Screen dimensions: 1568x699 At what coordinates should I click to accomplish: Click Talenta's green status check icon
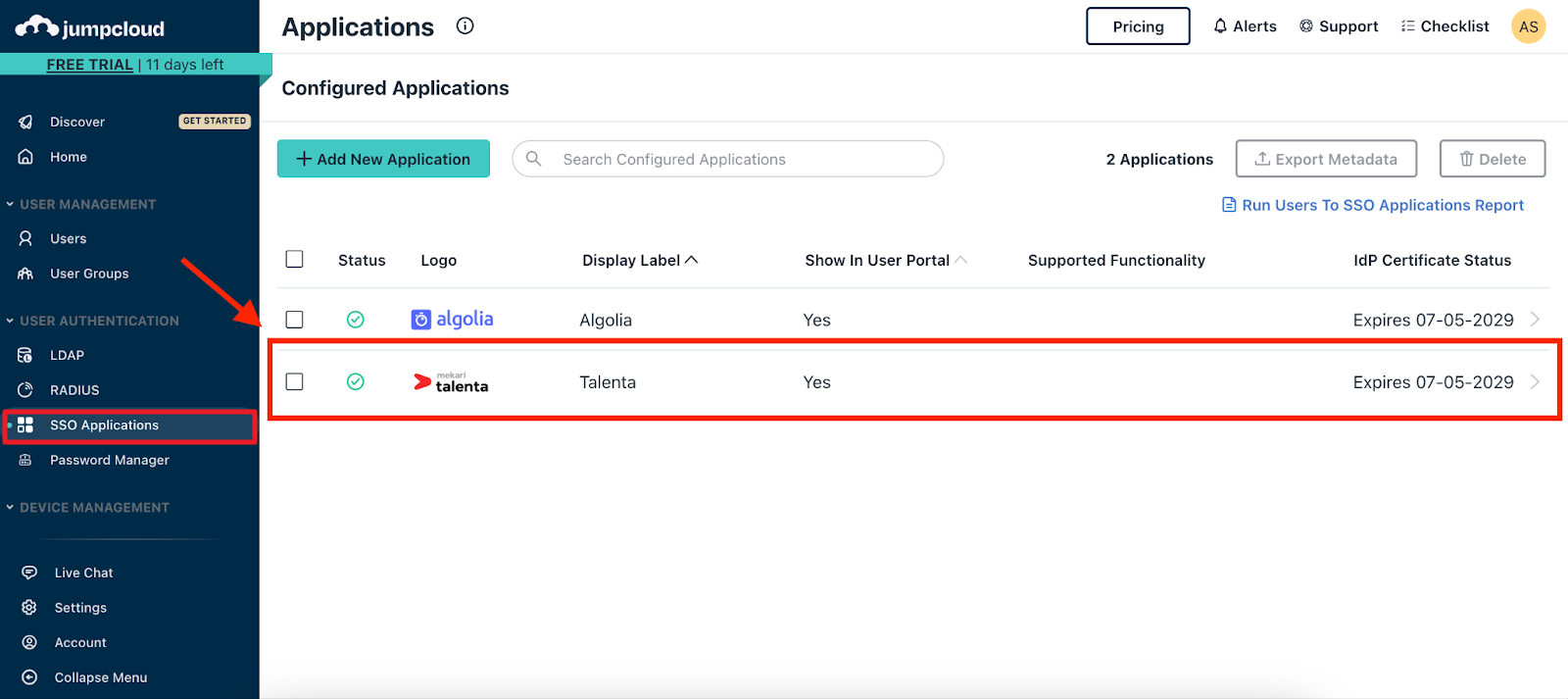356,381
